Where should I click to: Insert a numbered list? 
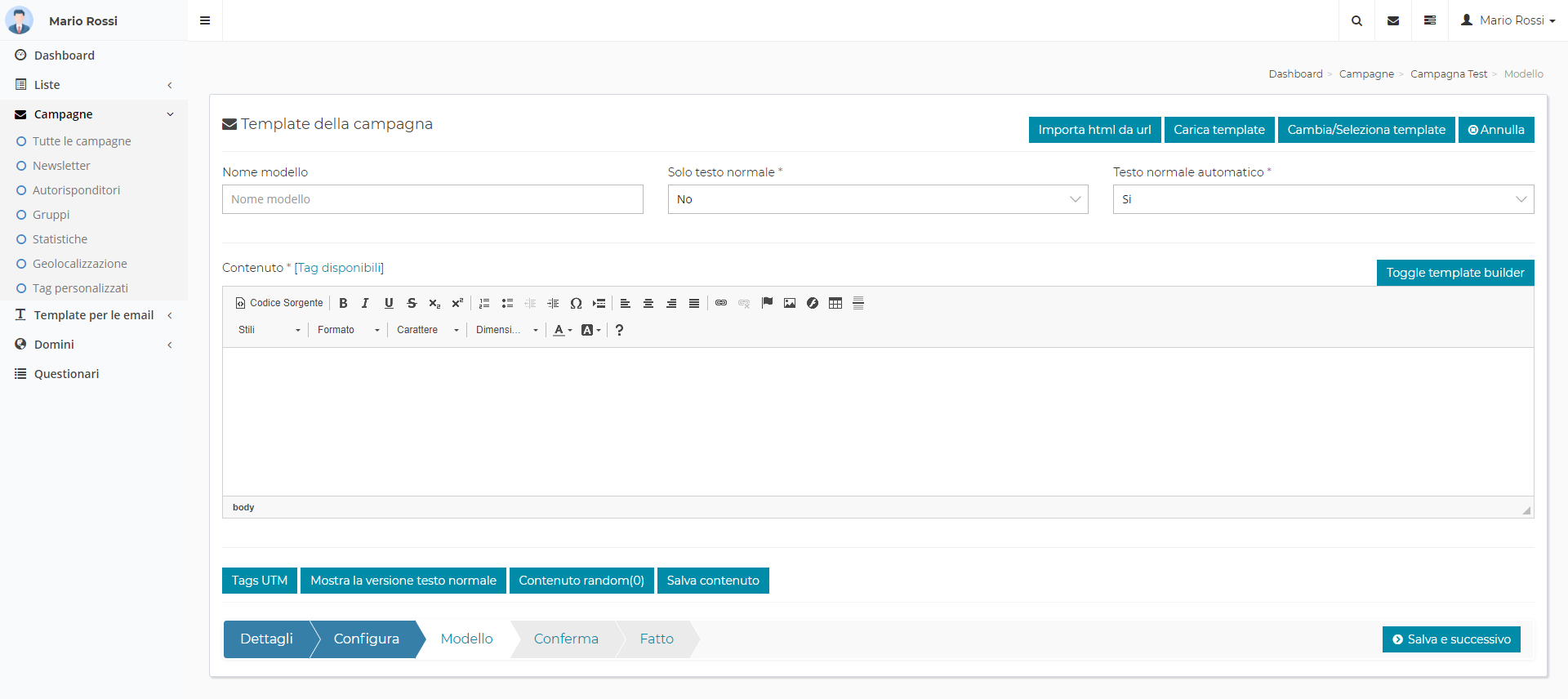(x=484, y=303)
